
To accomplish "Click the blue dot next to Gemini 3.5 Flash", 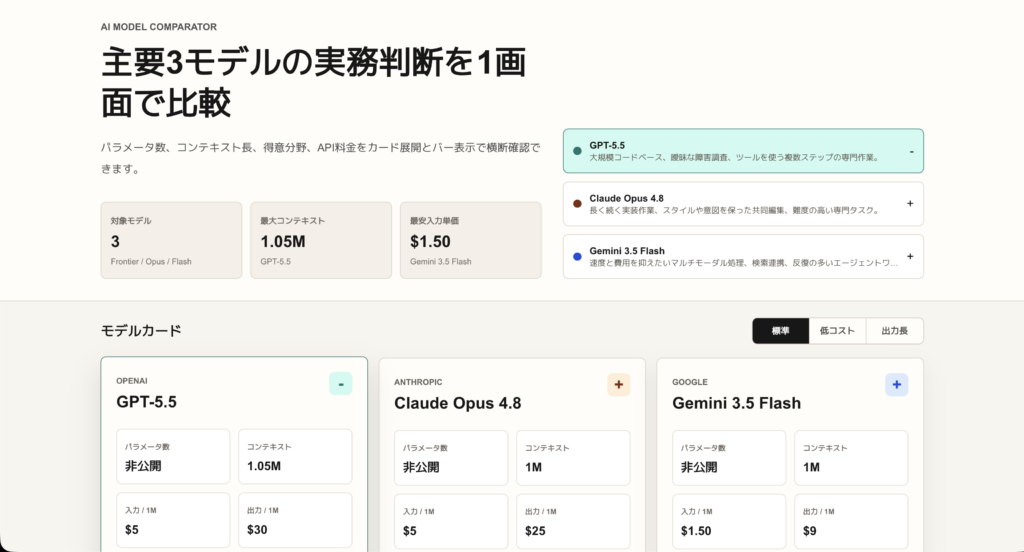I will [577, 257].
